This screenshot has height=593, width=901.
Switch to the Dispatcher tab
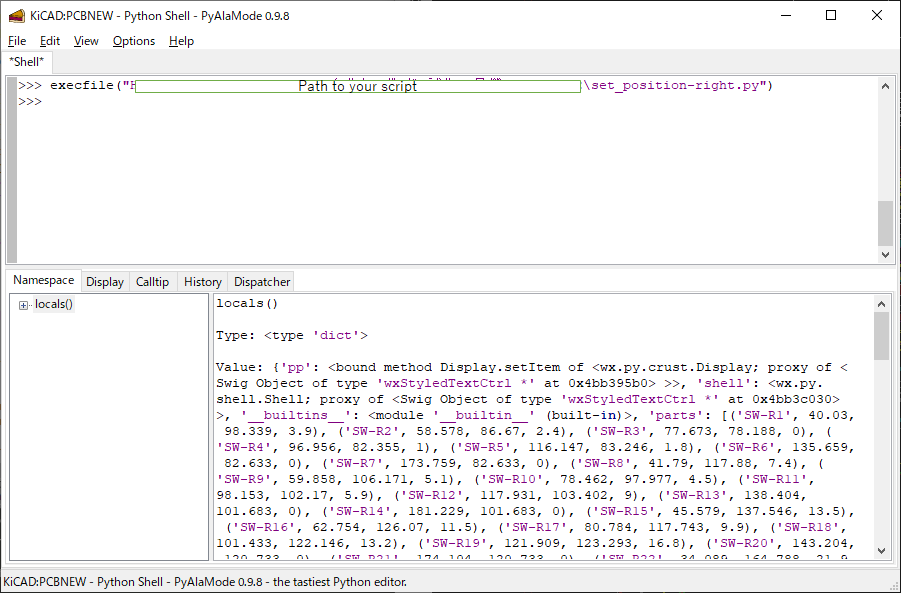(x=261, y=282)
